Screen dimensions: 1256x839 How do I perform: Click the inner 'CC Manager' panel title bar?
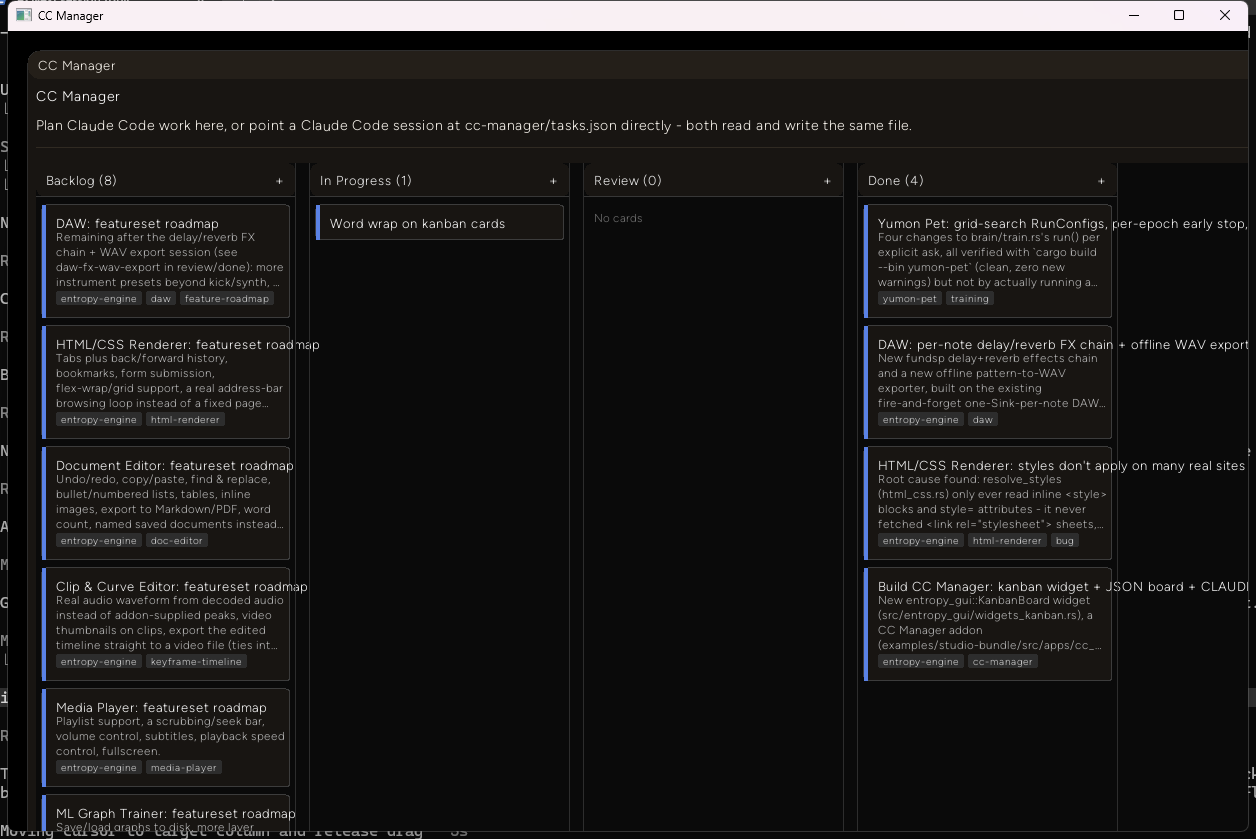coord(638,66)
